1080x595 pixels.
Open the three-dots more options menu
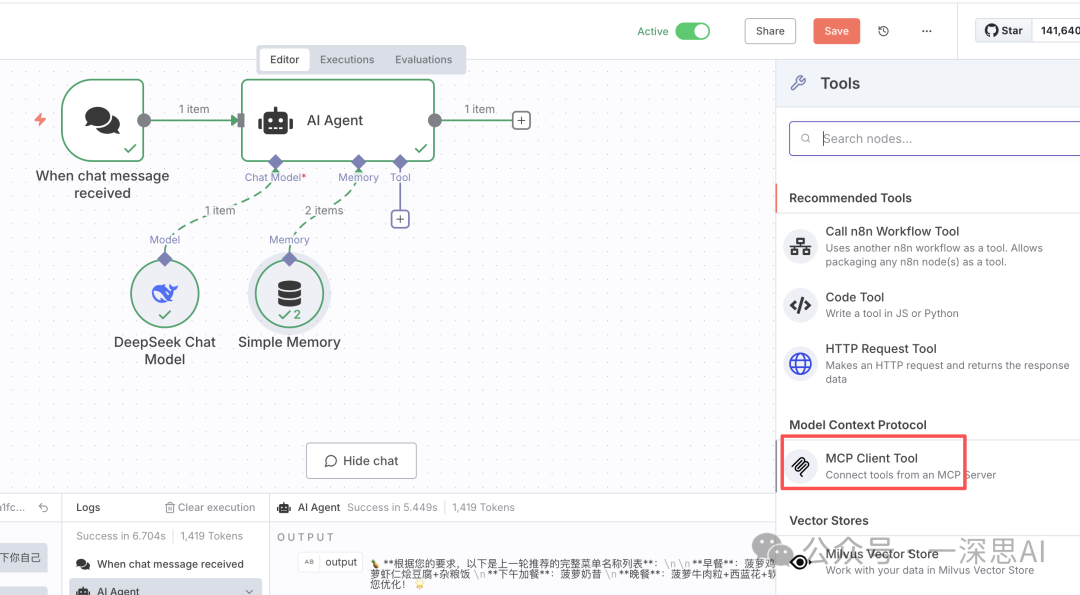pos(927,31)
